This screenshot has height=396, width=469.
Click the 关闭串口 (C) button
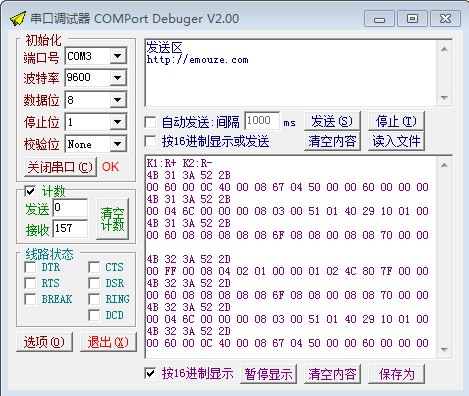[60, 167]
